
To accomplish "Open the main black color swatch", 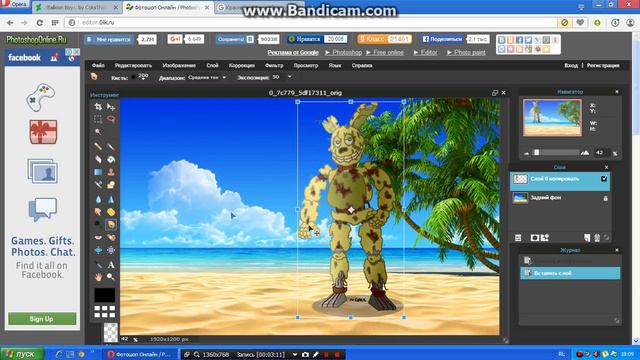I will coord(104,295).
